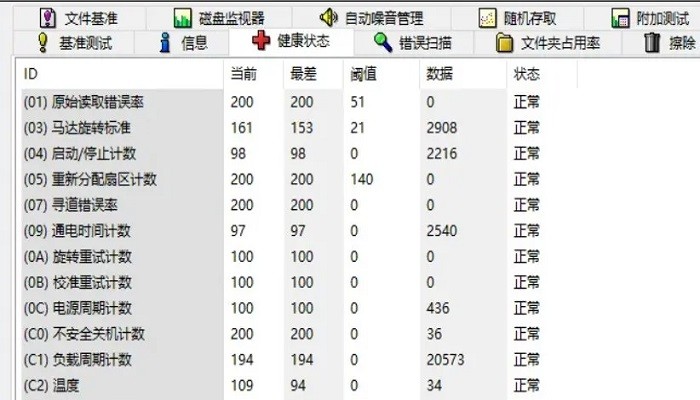Click the File Benchmark (文件基准) tab icon
The width and height of the screenshot is (700, 400).
coord(48,18)
